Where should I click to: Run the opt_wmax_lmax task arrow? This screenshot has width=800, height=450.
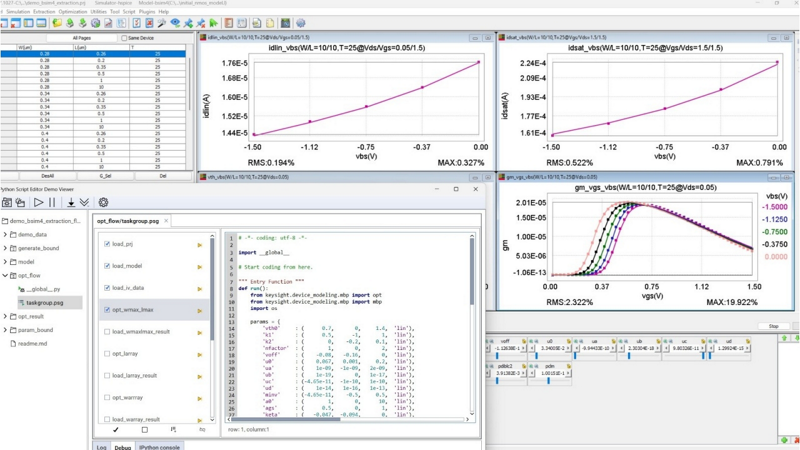tap(200, 311)
